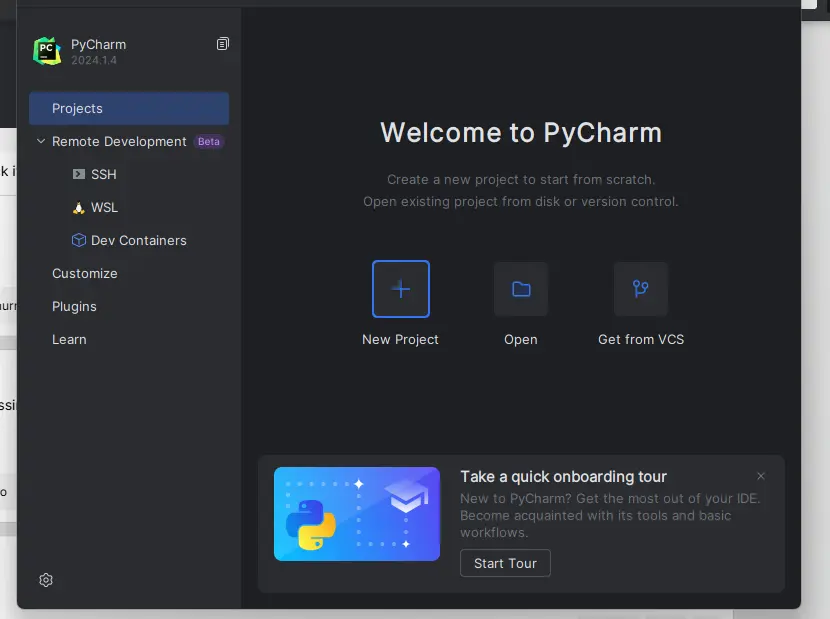This screenshot has width=830, height=619.
Task: Click the Start Tour button
Action: [x=505, y=563]
